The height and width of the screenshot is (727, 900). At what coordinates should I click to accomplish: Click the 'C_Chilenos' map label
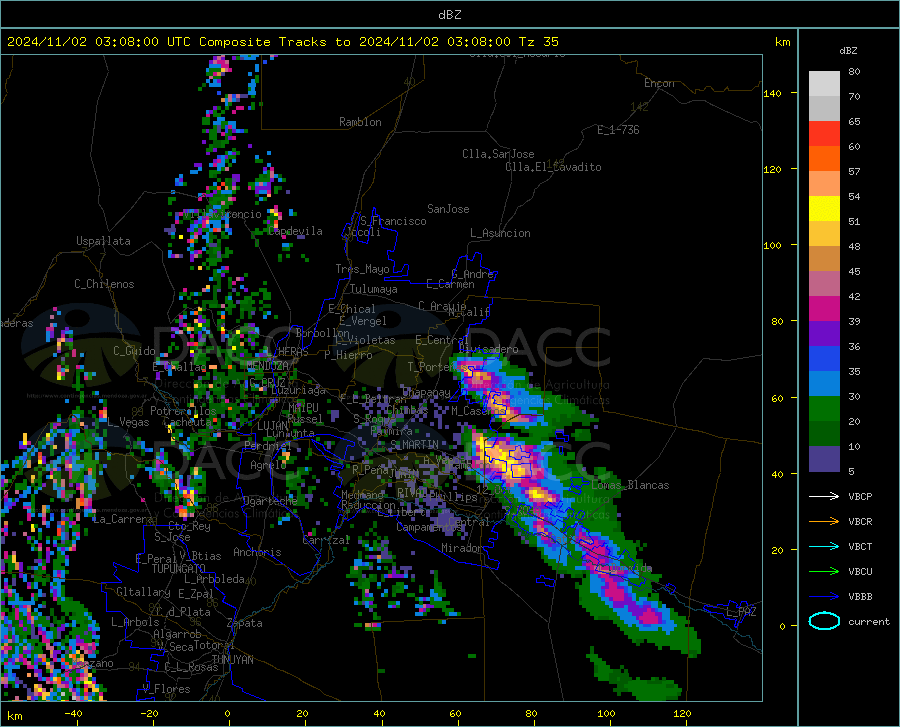tap(104, 284)
